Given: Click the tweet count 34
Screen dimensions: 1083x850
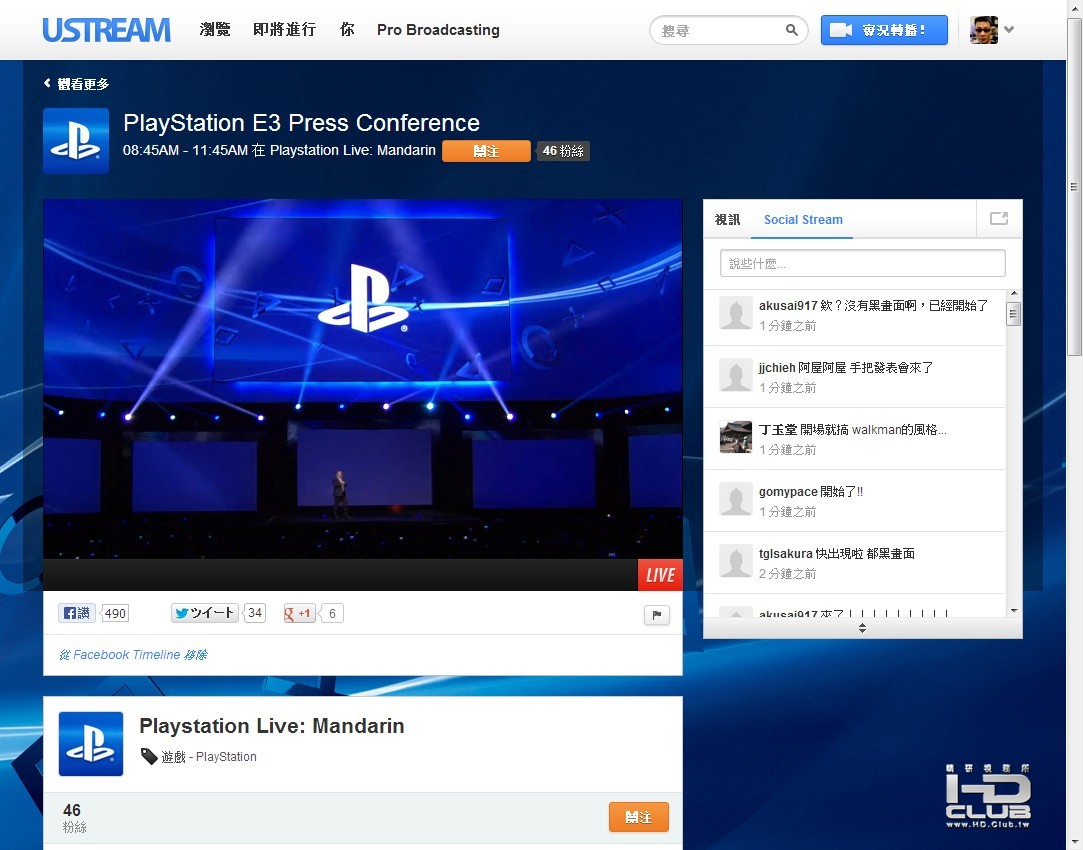Looking at the screenshot, I should [x=255, y=613].
